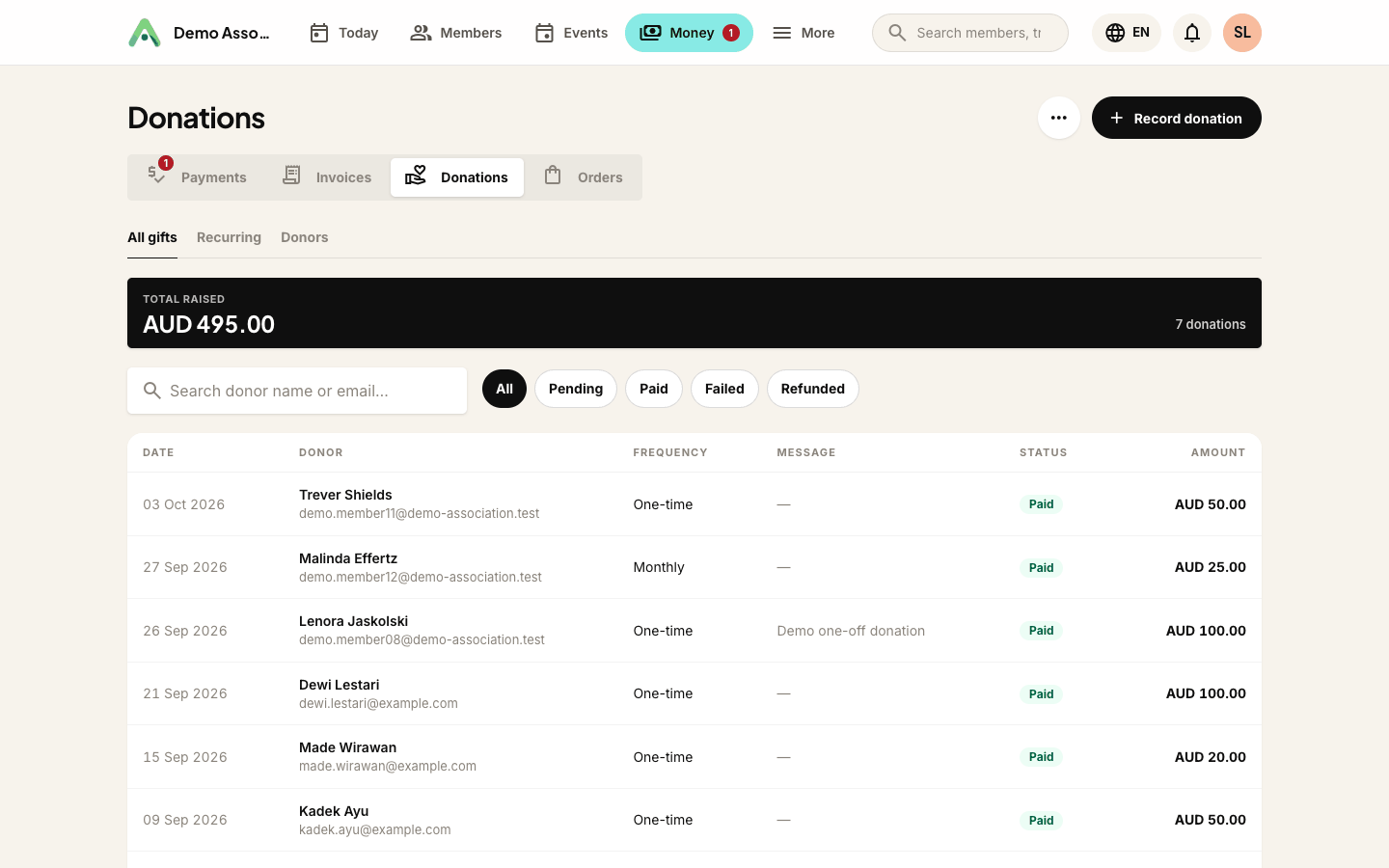Click the Today calendar icon
1389x868 pixels.
click(319, 33)
